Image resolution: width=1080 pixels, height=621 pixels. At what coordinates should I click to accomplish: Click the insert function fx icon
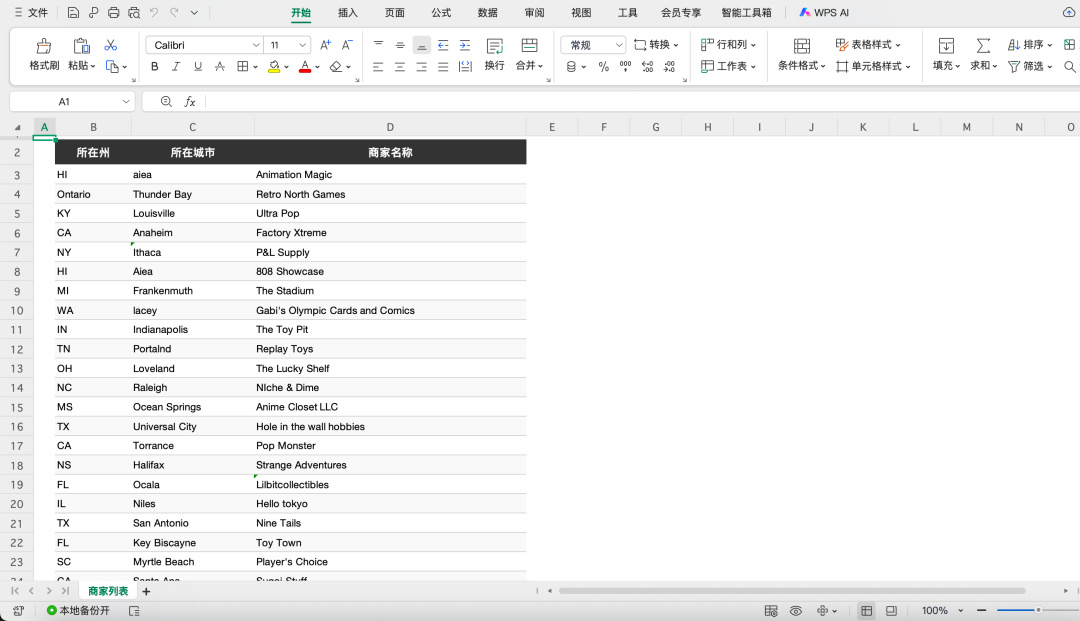(189, 101)
